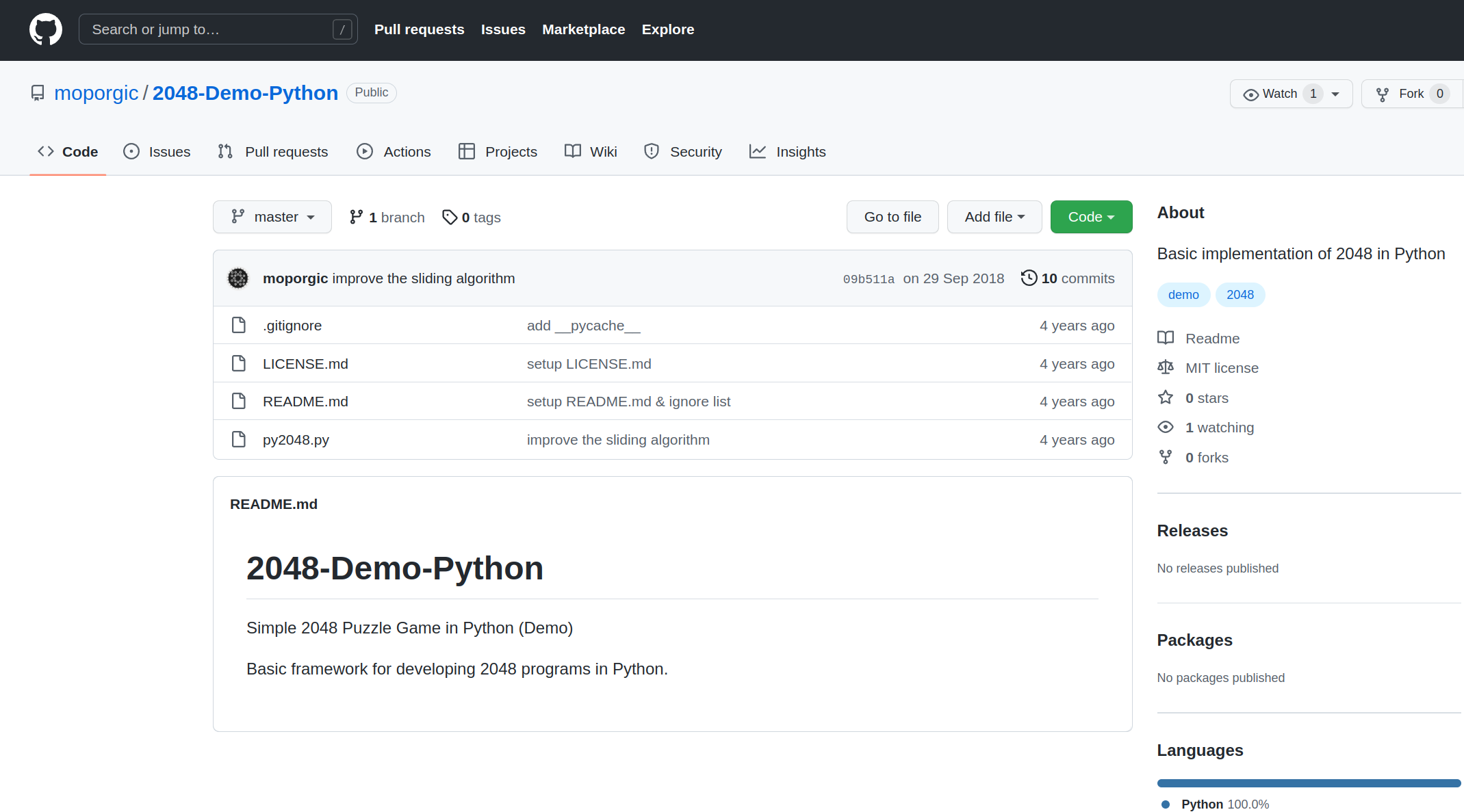Focus the Search or jump to field
Image resolution: width=1464 pixels, height=812 pixels.
tap(218, 29)
